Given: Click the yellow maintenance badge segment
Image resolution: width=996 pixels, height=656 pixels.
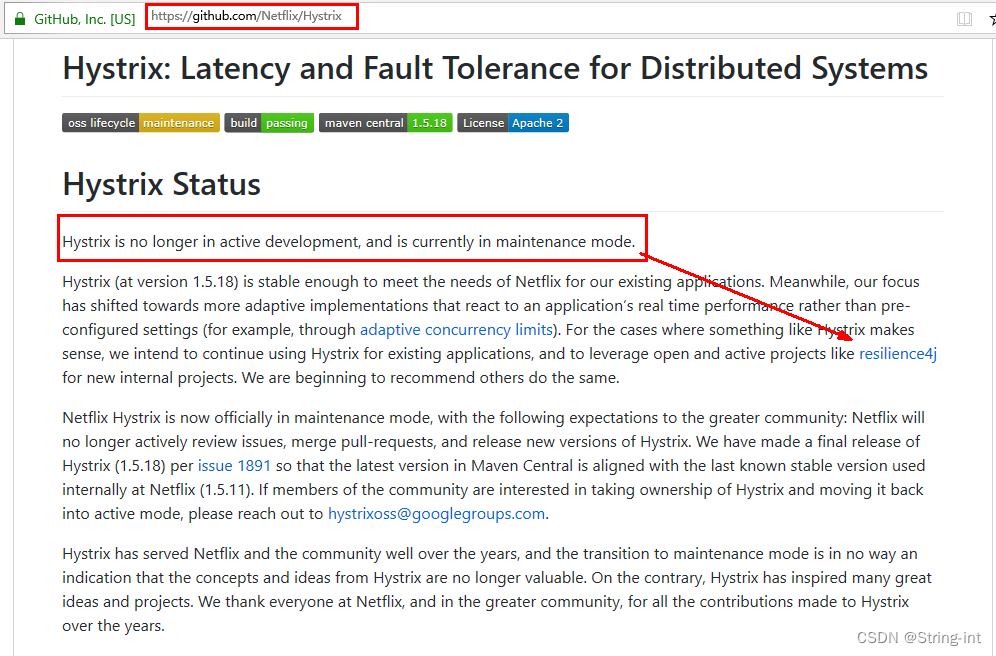Looking at the screenshot, I should click(x=179, y=123).
